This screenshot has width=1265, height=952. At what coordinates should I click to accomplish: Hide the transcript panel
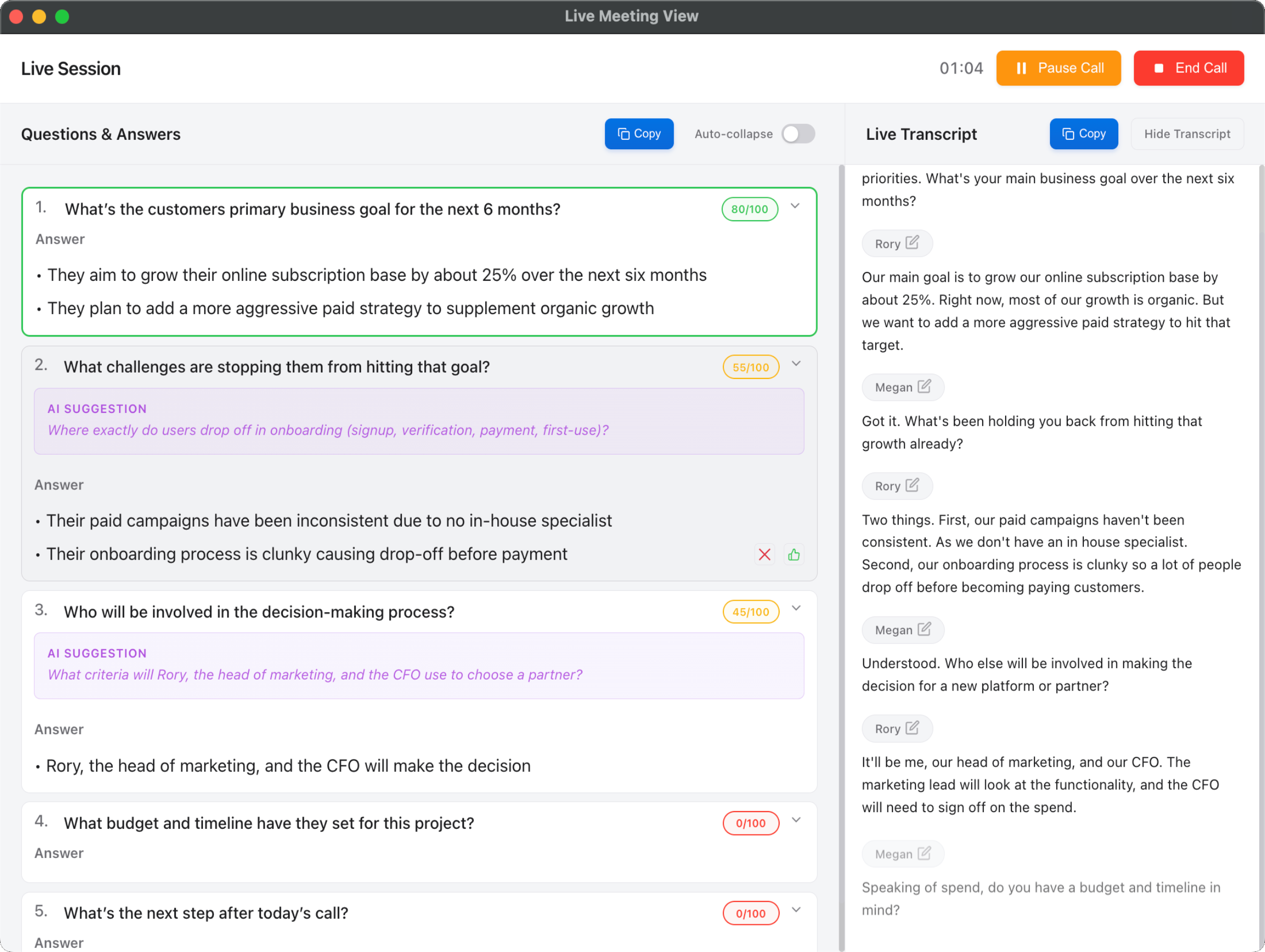(x=1187, y=133)
